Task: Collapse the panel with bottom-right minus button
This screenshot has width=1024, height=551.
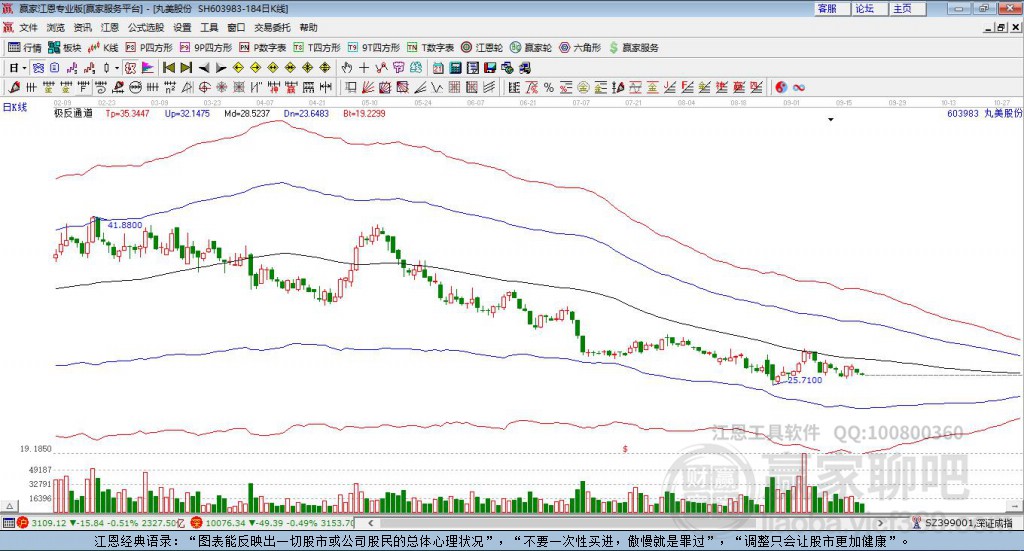Action: [1014, 506]
